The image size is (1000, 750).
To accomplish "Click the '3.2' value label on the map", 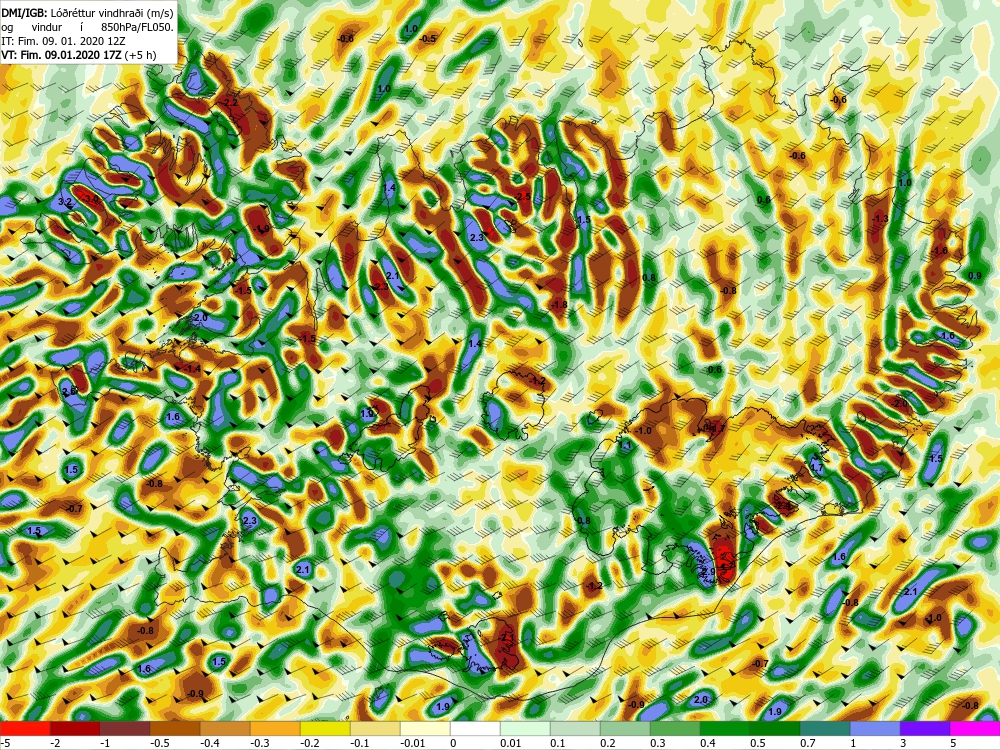I will (x=64, y=202).
